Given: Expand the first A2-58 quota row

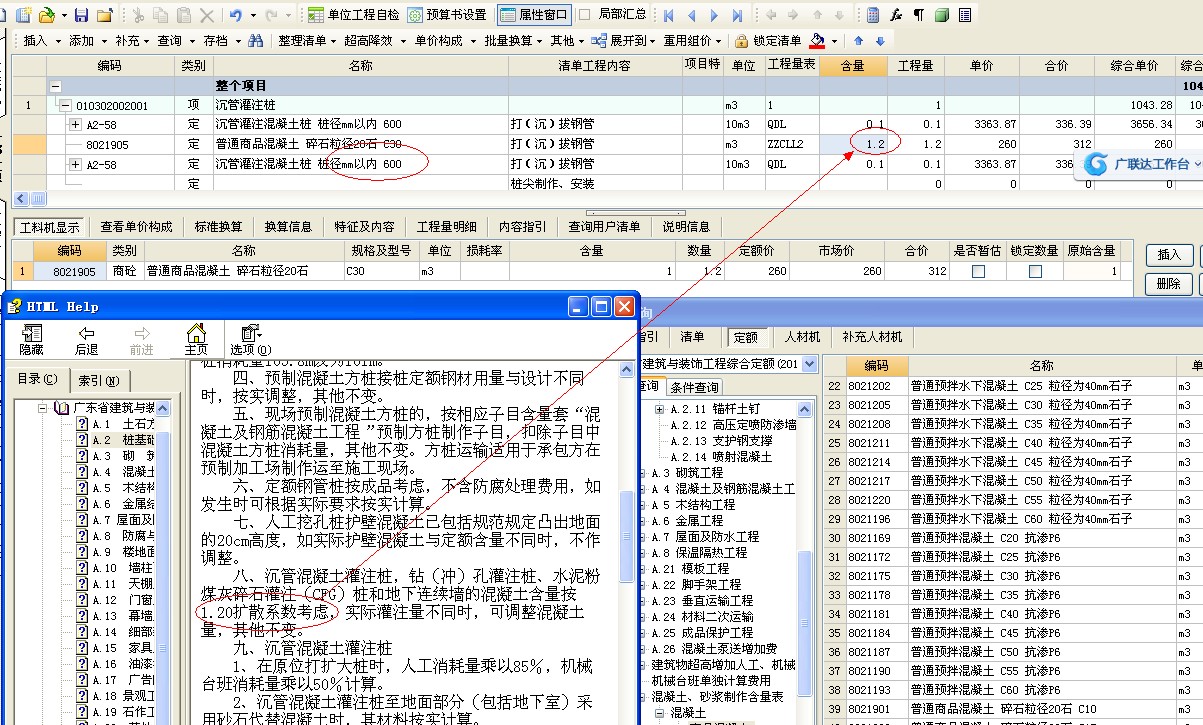Looking at the screenshot, I should (75, 124).
